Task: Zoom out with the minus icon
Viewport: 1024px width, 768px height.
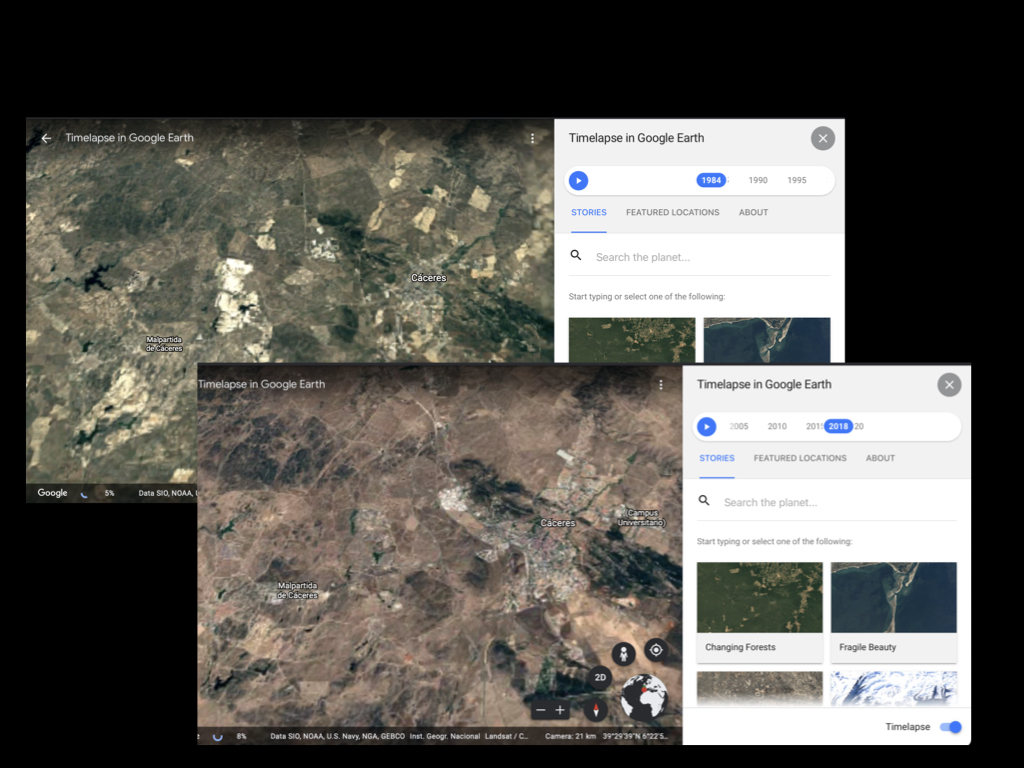Action: click(541, 710)
